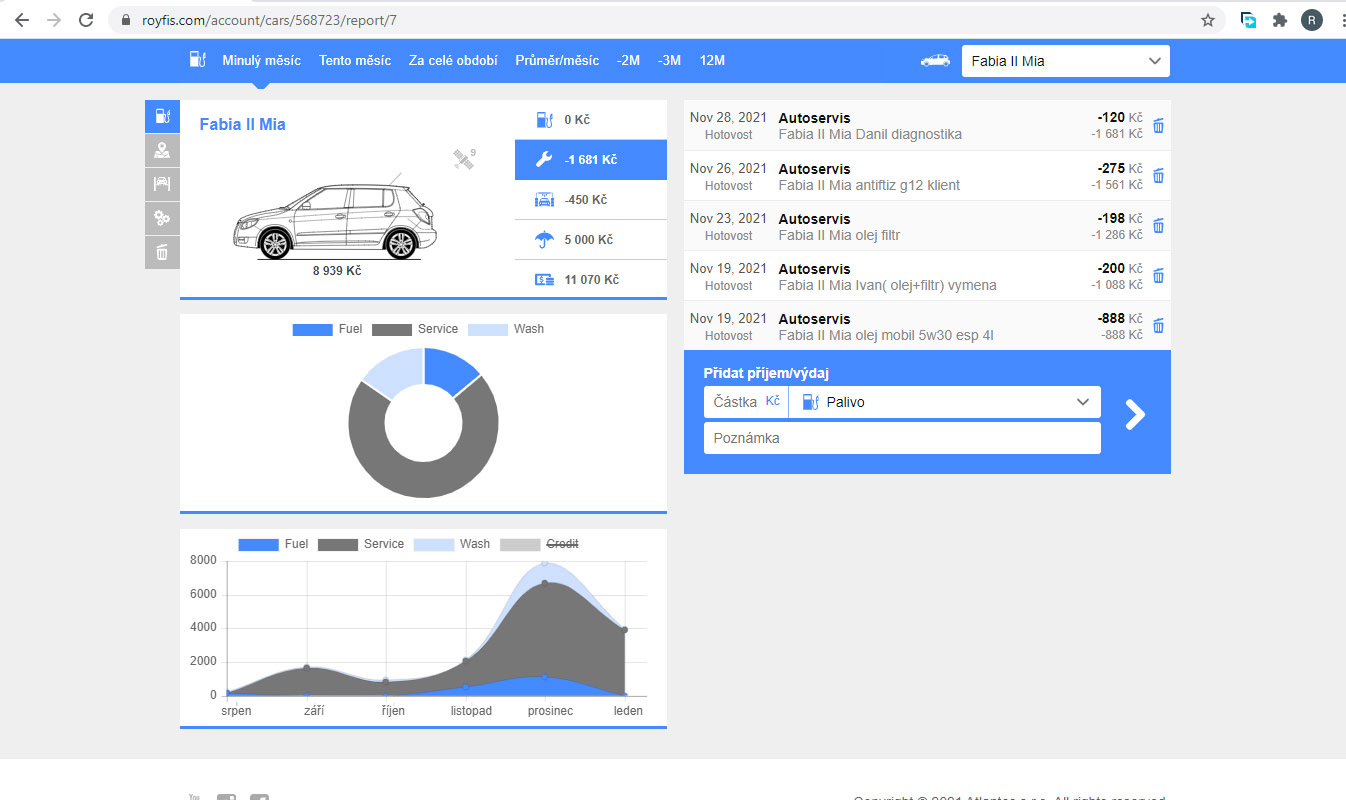
Task: Switch to Za celé období tab
Action: pos(453,60)
